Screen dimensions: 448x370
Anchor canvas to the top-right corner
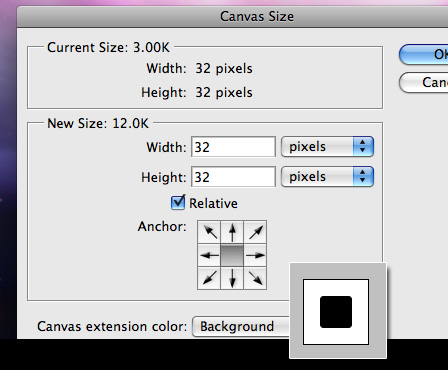255,232
